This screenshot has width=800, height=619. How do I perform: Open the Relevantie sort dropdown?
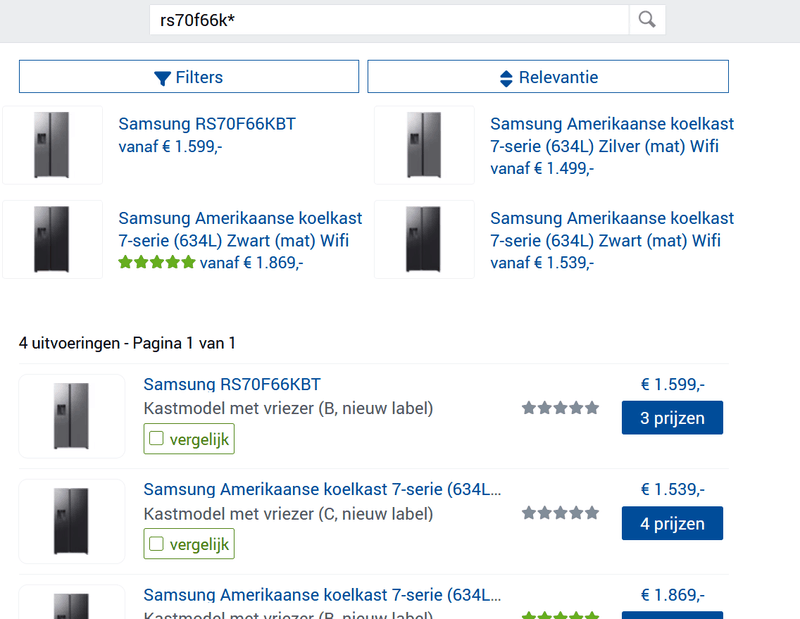548,77
